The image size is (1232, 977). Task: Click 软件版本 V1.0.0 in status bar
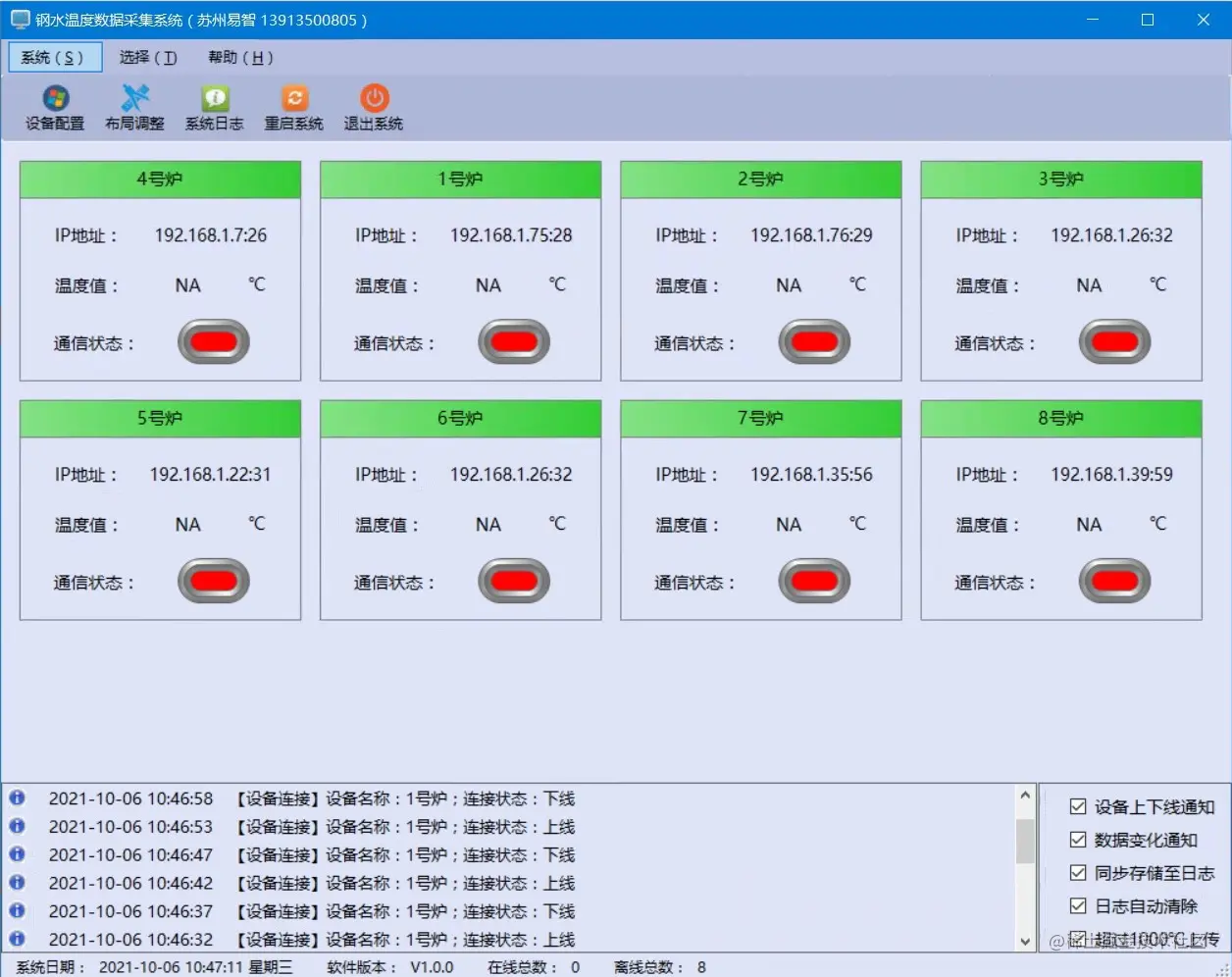[390, 967]
